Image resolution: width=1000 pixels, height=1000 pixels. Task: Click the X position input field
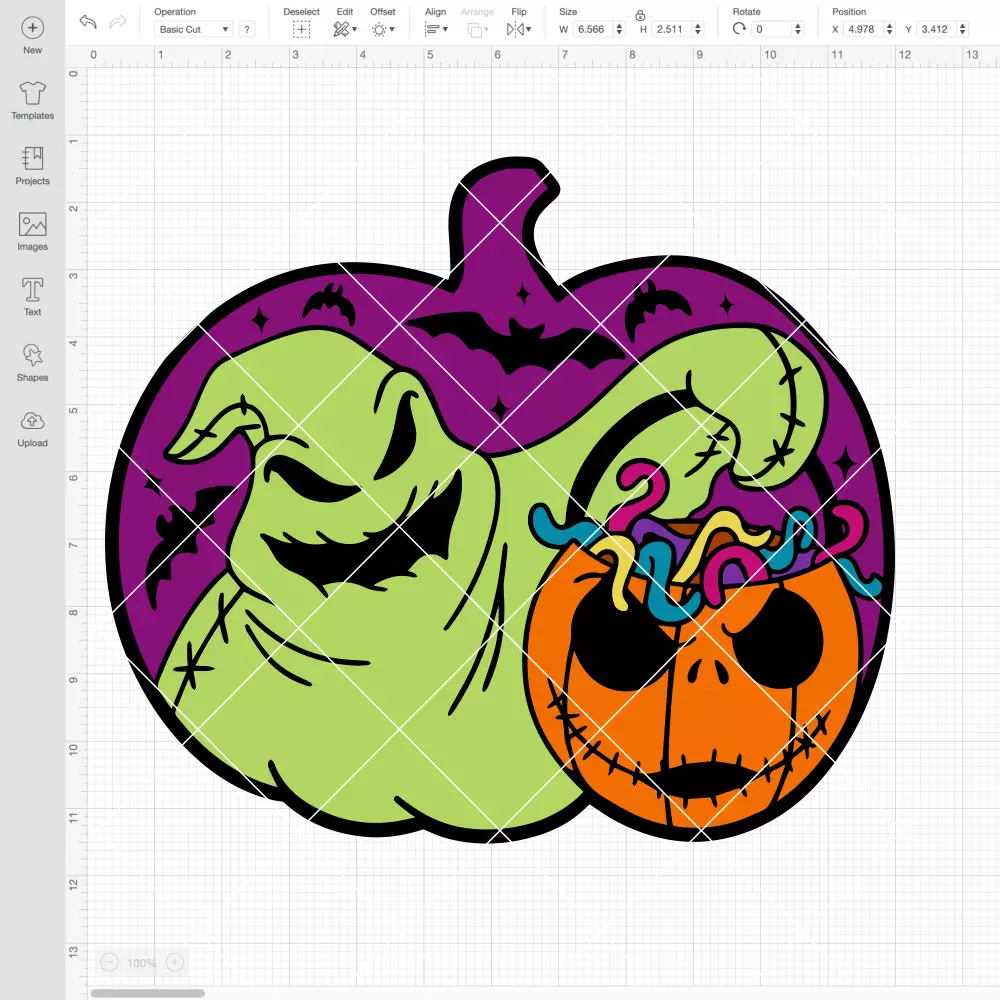click(x=863, y=29)
